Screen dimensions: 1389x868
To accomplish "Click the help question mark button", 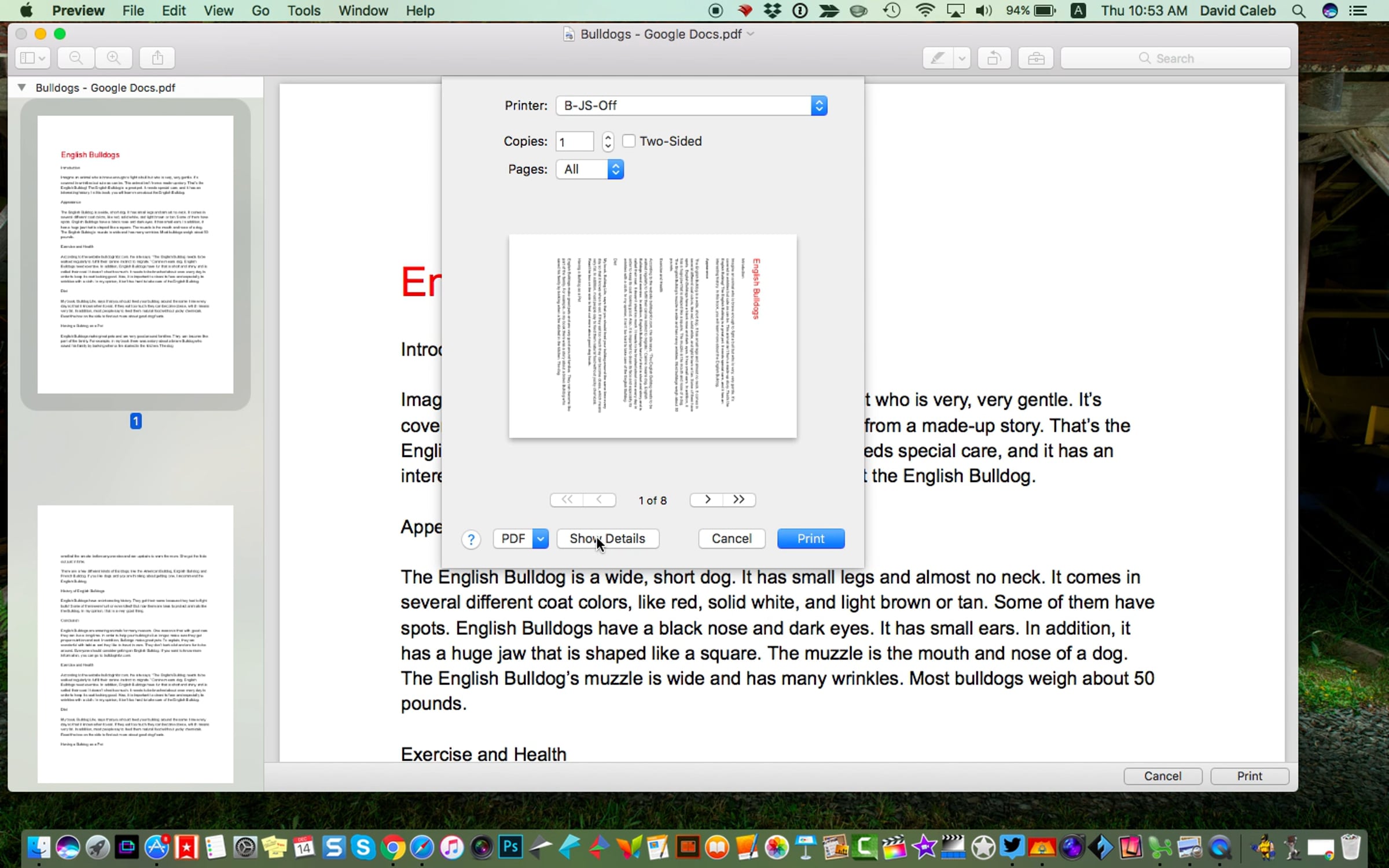I will click(x=471, y=539).
